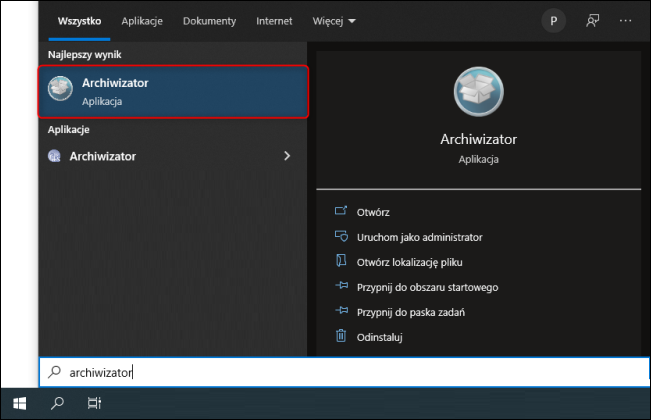
Task: Click the pin to Start icon
Action: 340,287
